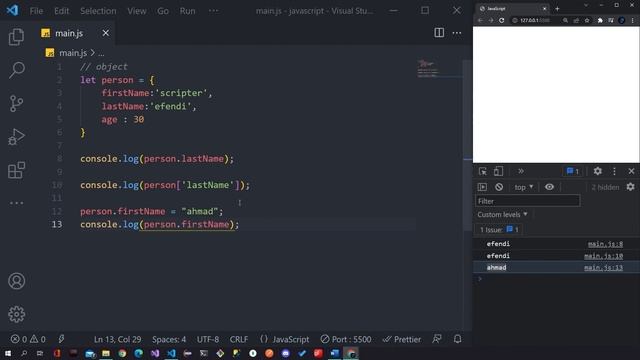Open DevTools issues counter badge
Image resolution: width=640 pixels, height=360 pixels.
(x=573, y=171)
